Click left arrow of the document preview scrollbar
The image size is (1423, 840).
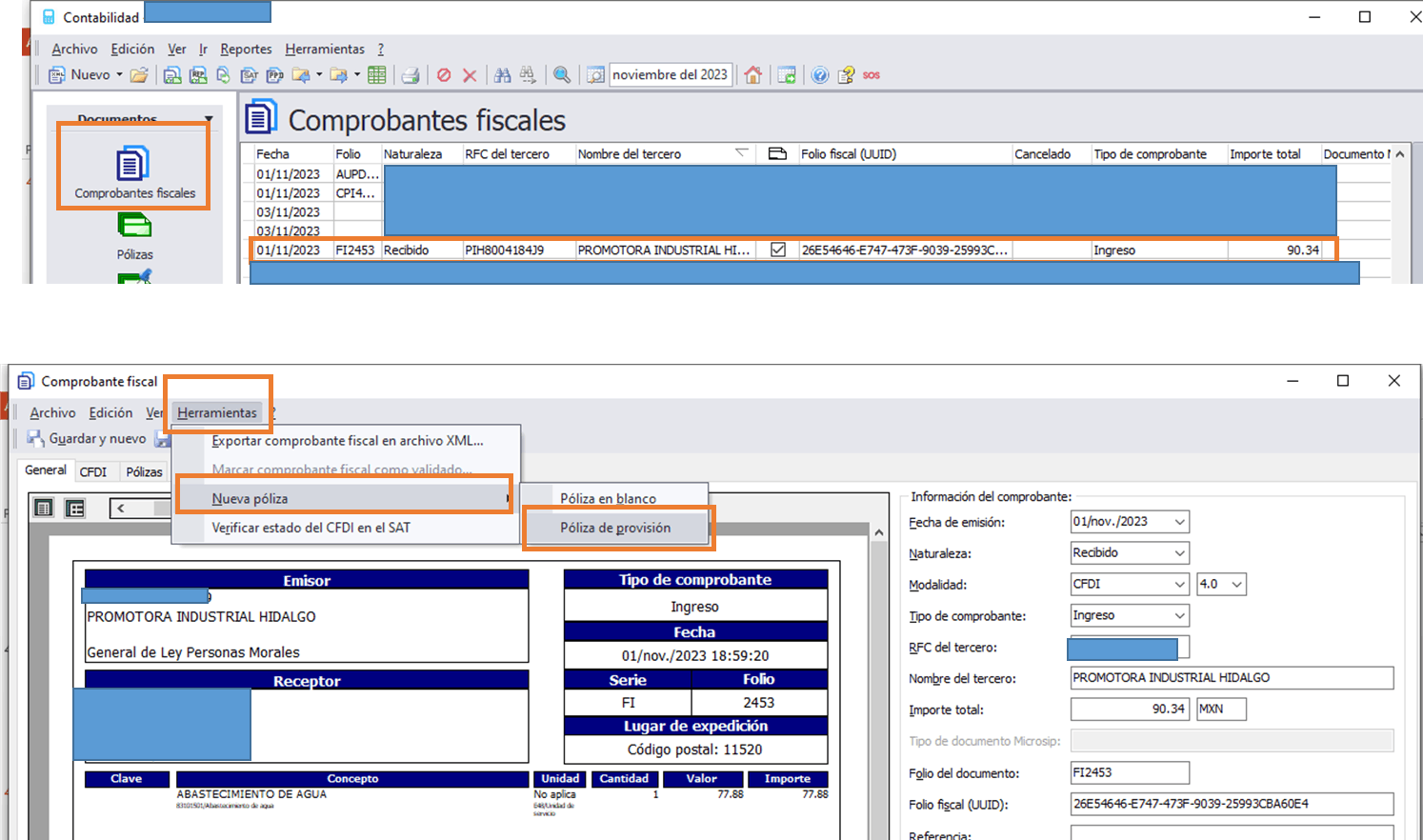pos(121,508)
